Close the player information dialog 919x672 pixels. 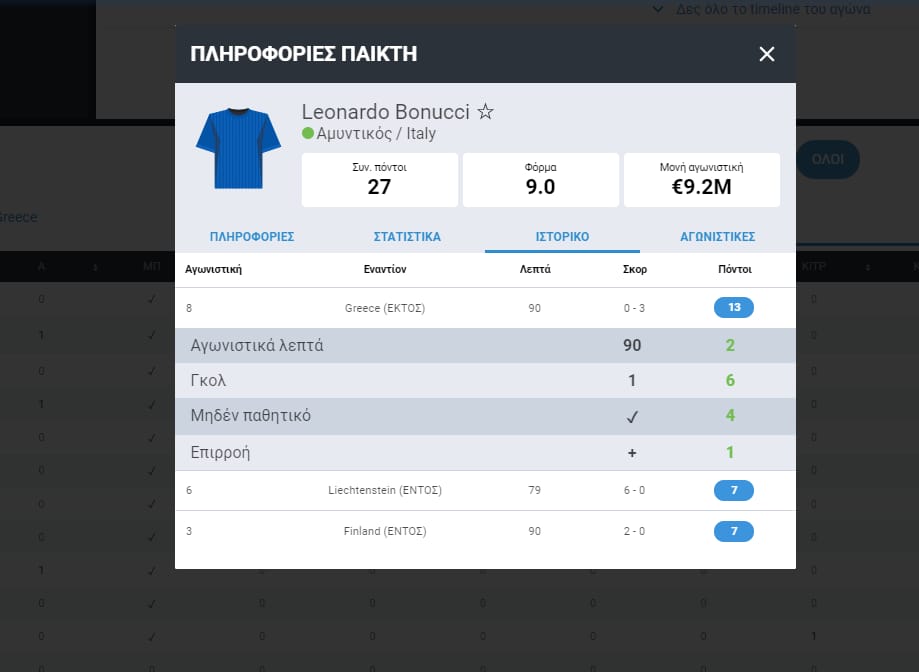pos(767,54)
